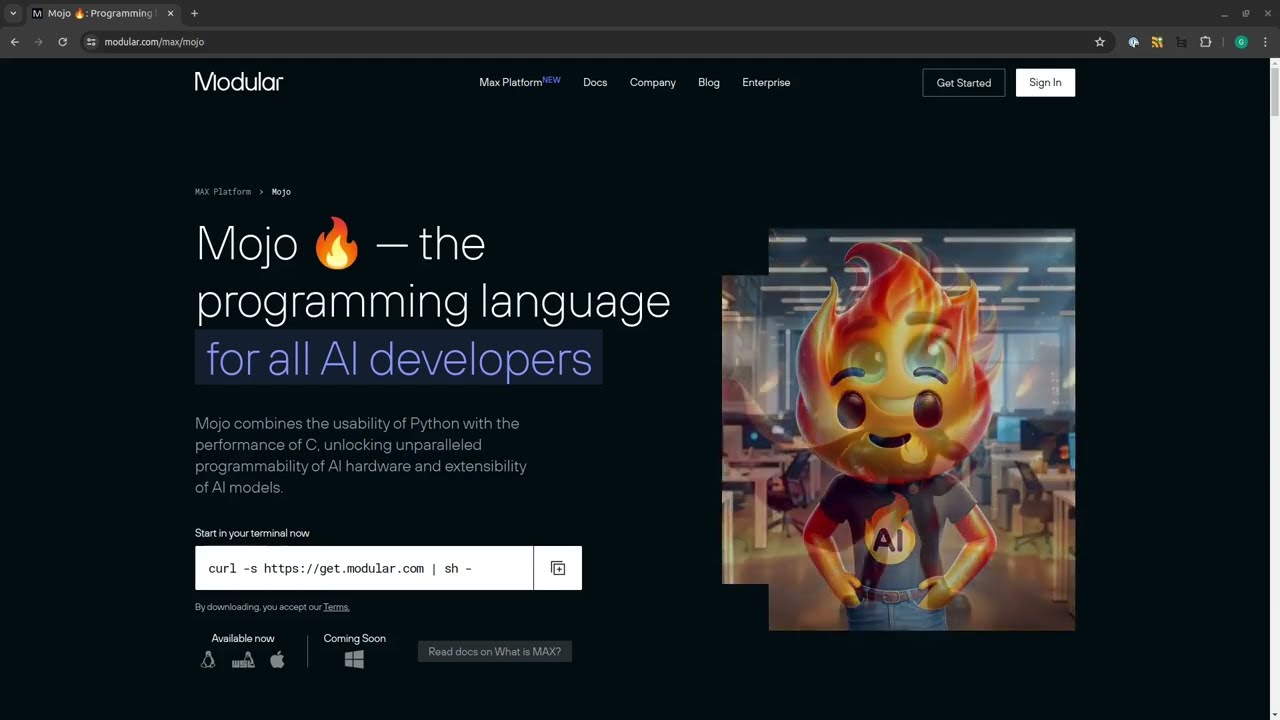This screenshot has width=1280, height=720.
Task: Click the Apple platform icon
Action: point(277,660)
